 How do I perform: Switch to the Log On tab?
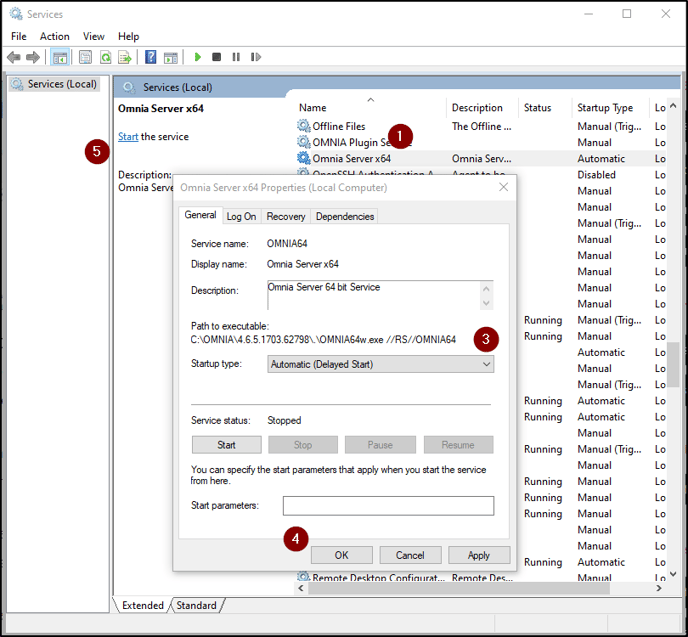241,216
